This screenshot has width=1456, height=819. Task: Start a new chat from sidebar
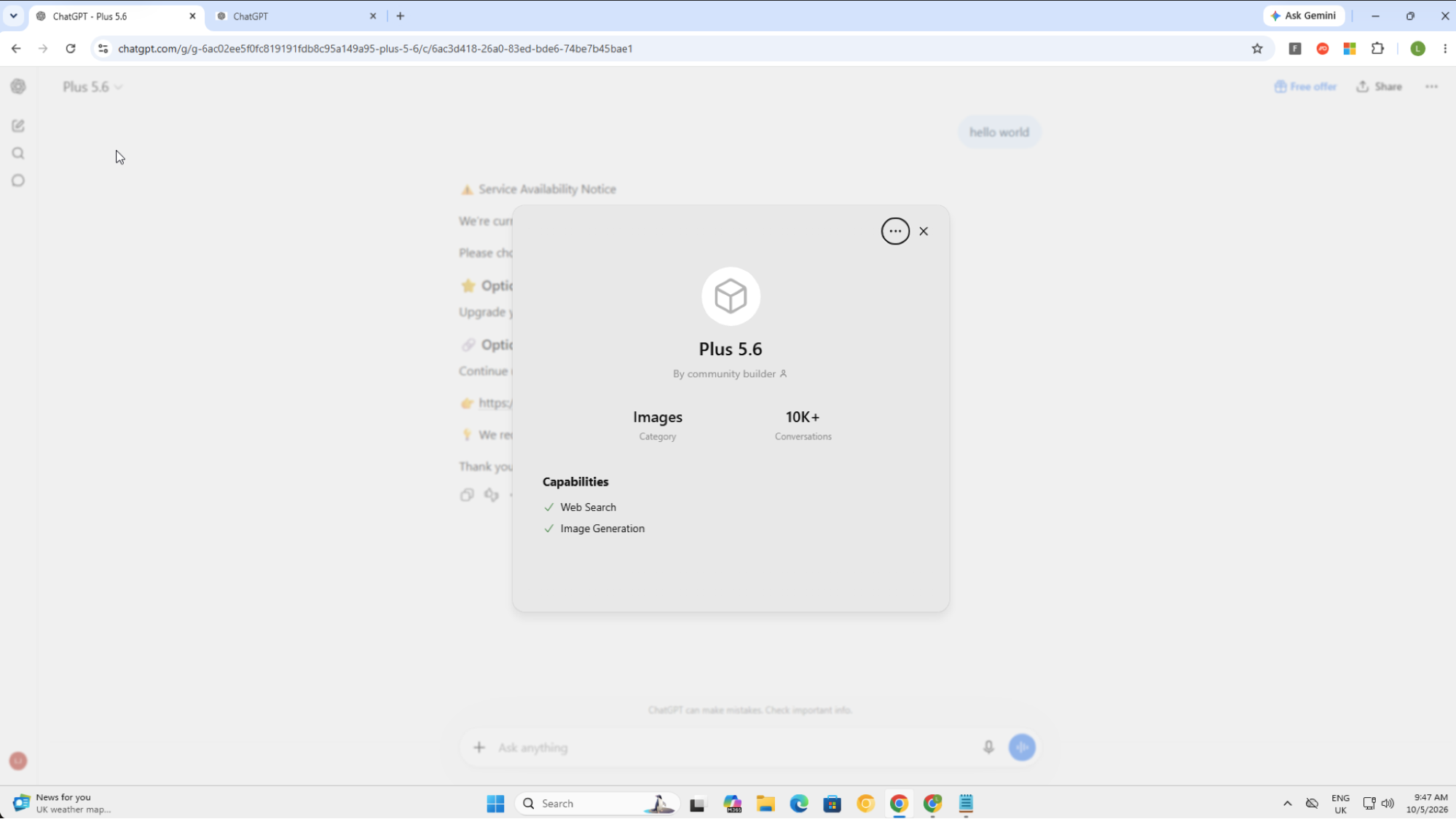click(18, 126)
